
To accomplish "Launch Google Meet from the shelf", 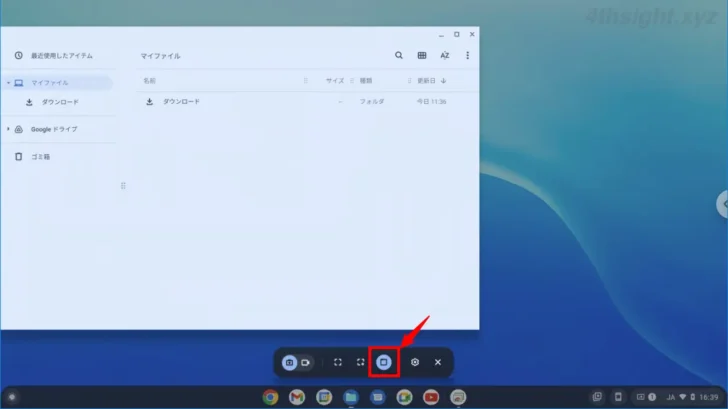I will point(404,397).
